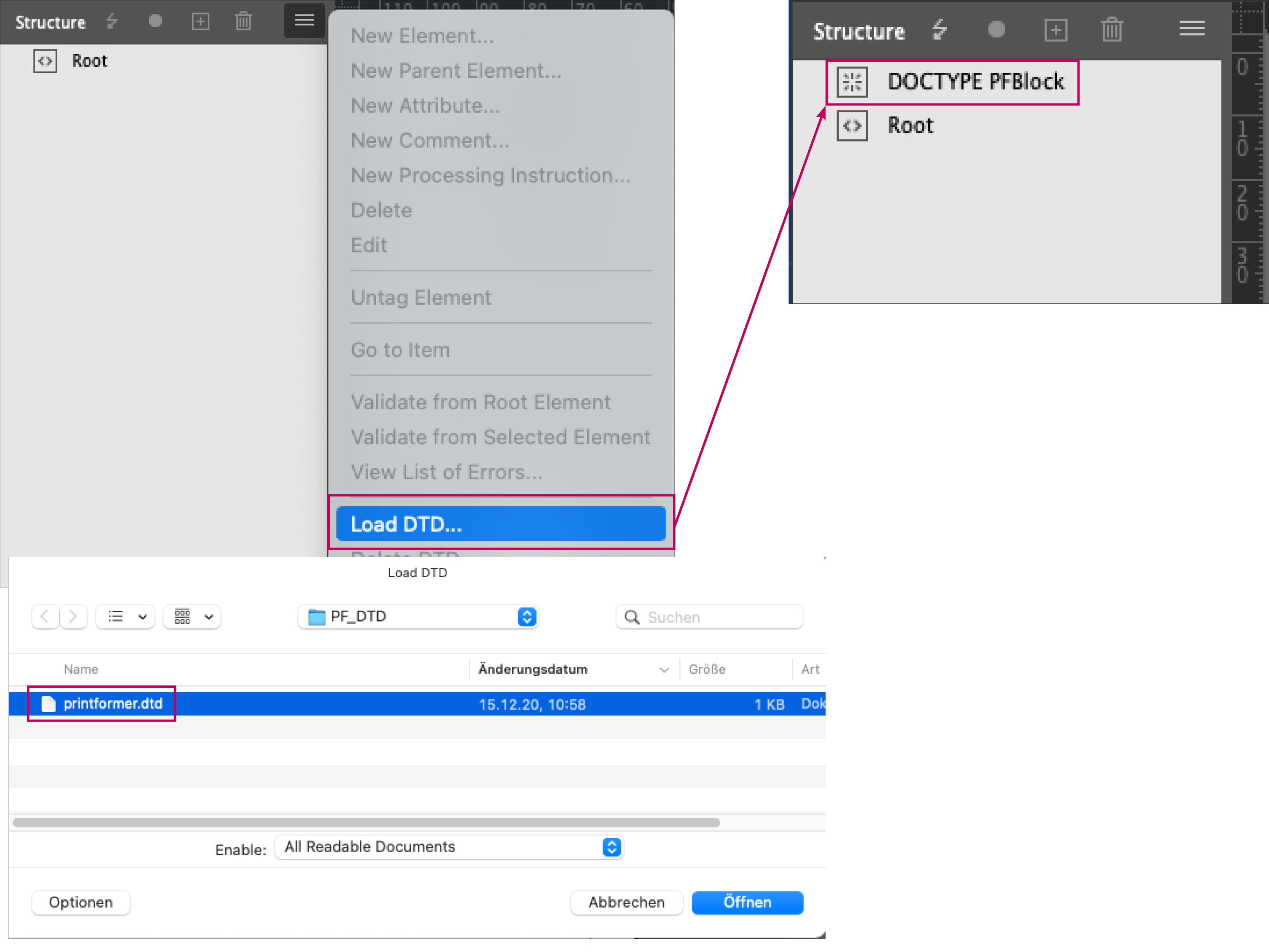Click the plus icon in left Structure panel
This screenshot has width=1269, height=952.
pos(200,22)
